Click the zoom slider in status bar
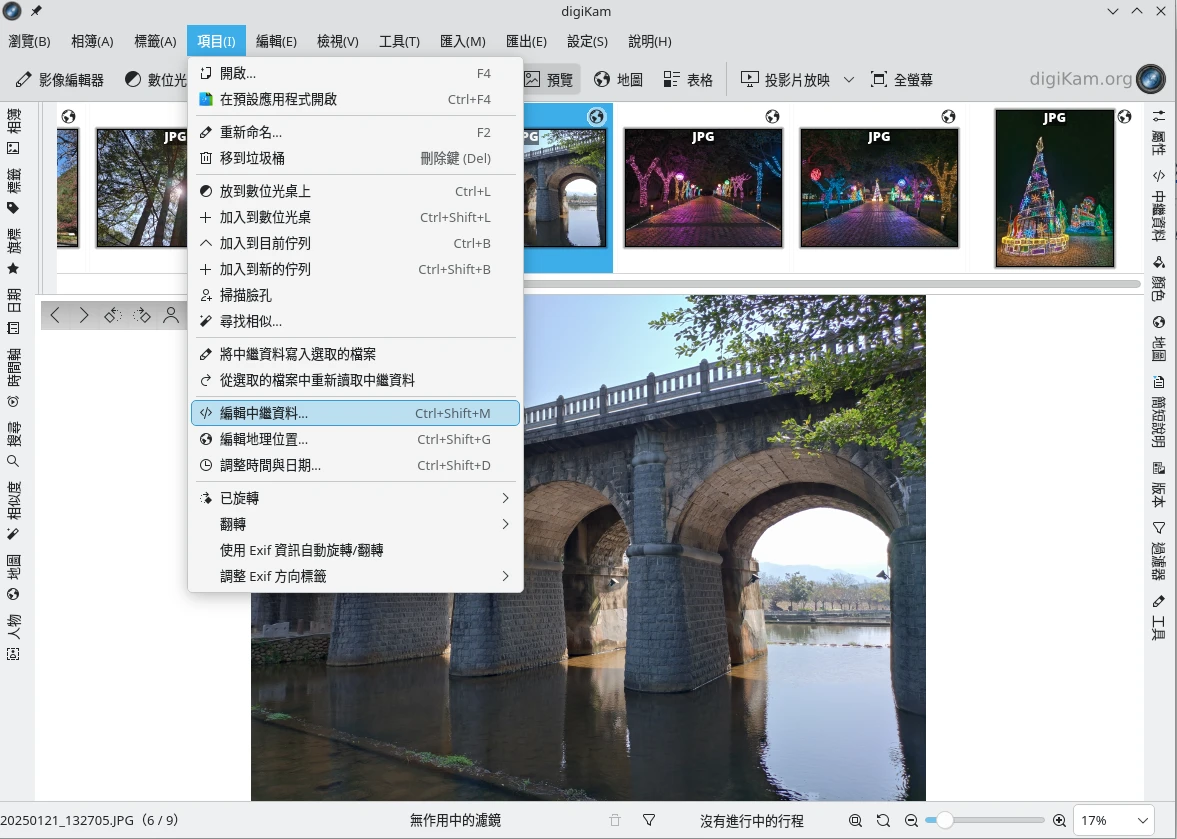 tap(985, 821)
